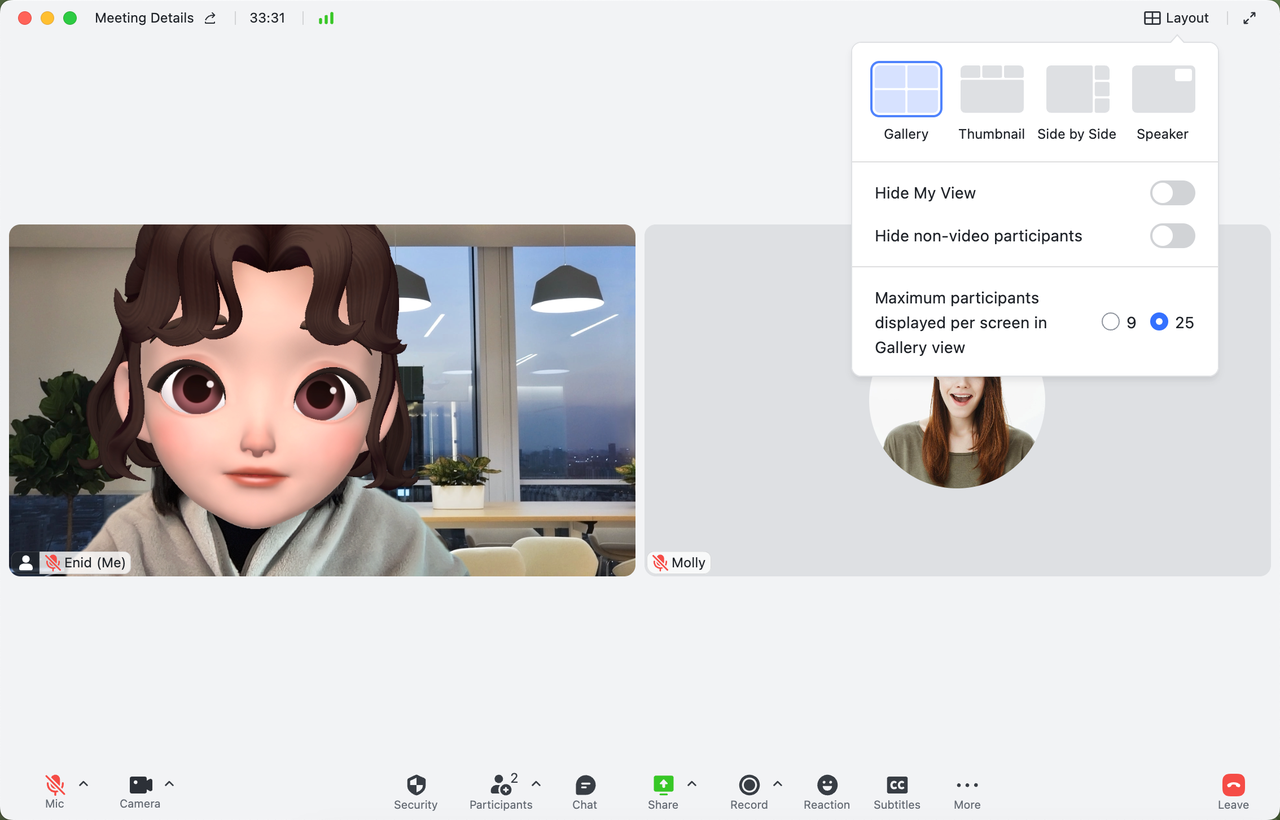Enable Hide My View

click(x=1172, y=192)
